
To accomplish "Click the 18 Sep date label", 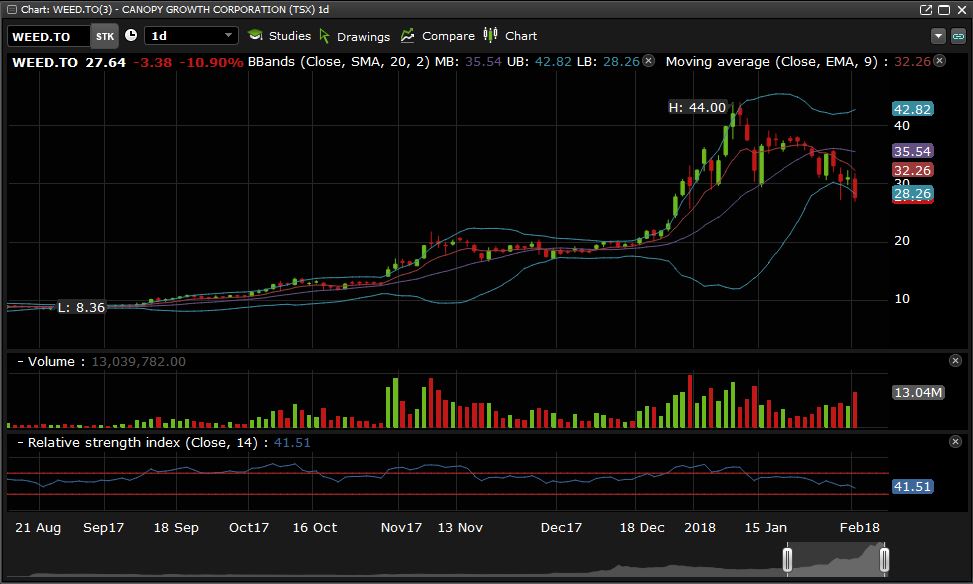I will [176, 528].
